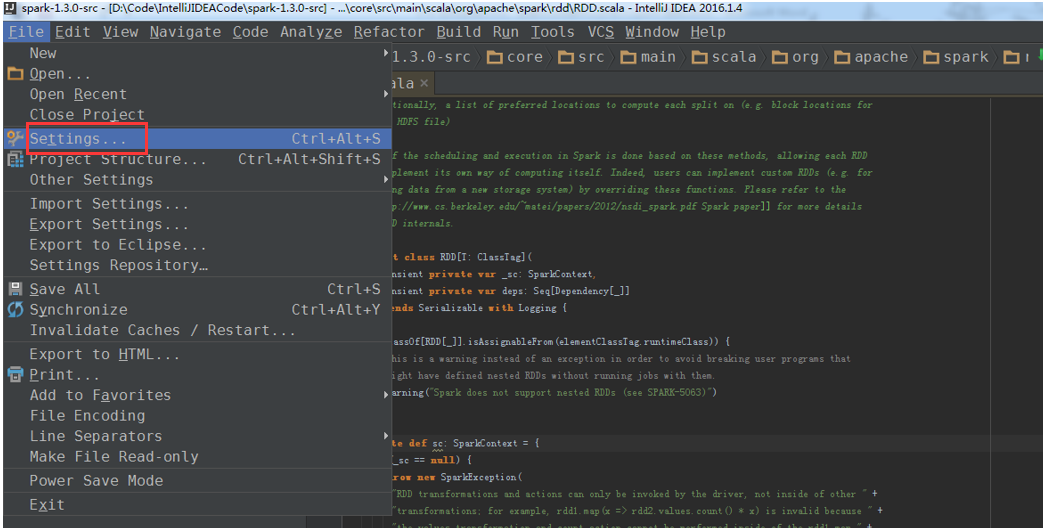This screenshot has height=528, width=1043.
Task: Expand Add to Favorites submenu
Action: click(198, 395)
